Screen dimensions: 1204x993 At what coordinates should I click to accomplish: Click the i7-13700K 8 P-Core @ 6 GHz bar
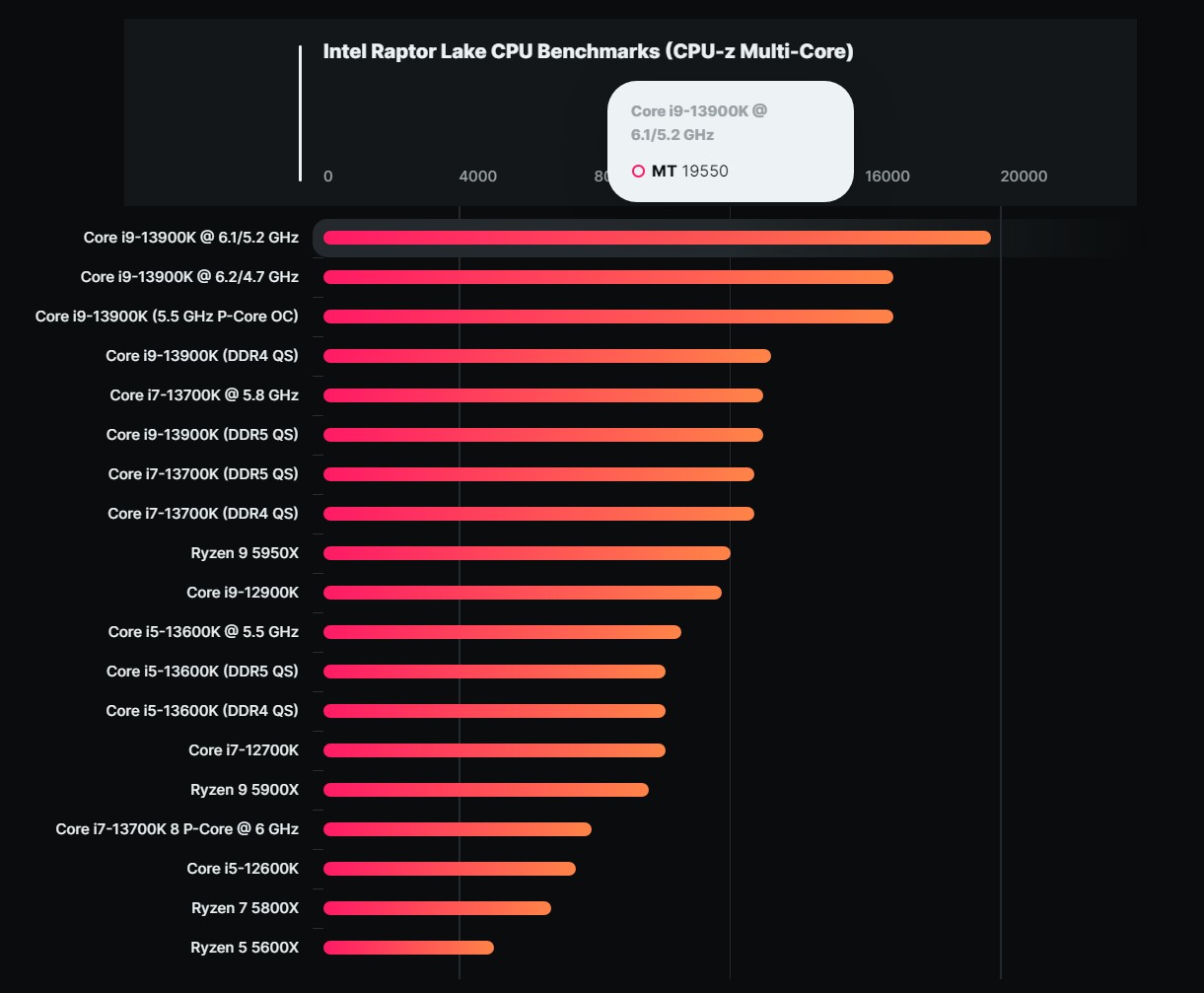(458, 829)
